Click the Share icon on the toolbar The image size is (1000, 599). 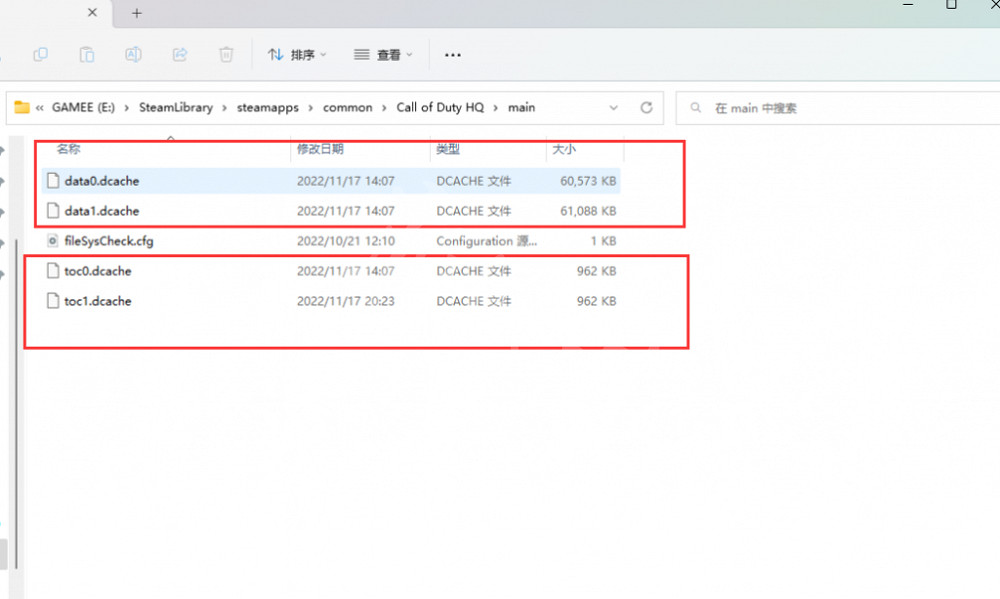[x=180, y=55]
